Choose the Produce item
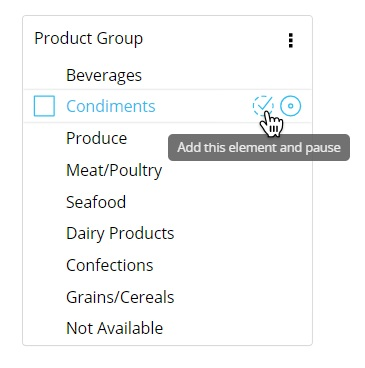Screen dimensions: 365x368 (x=96, y=138)
